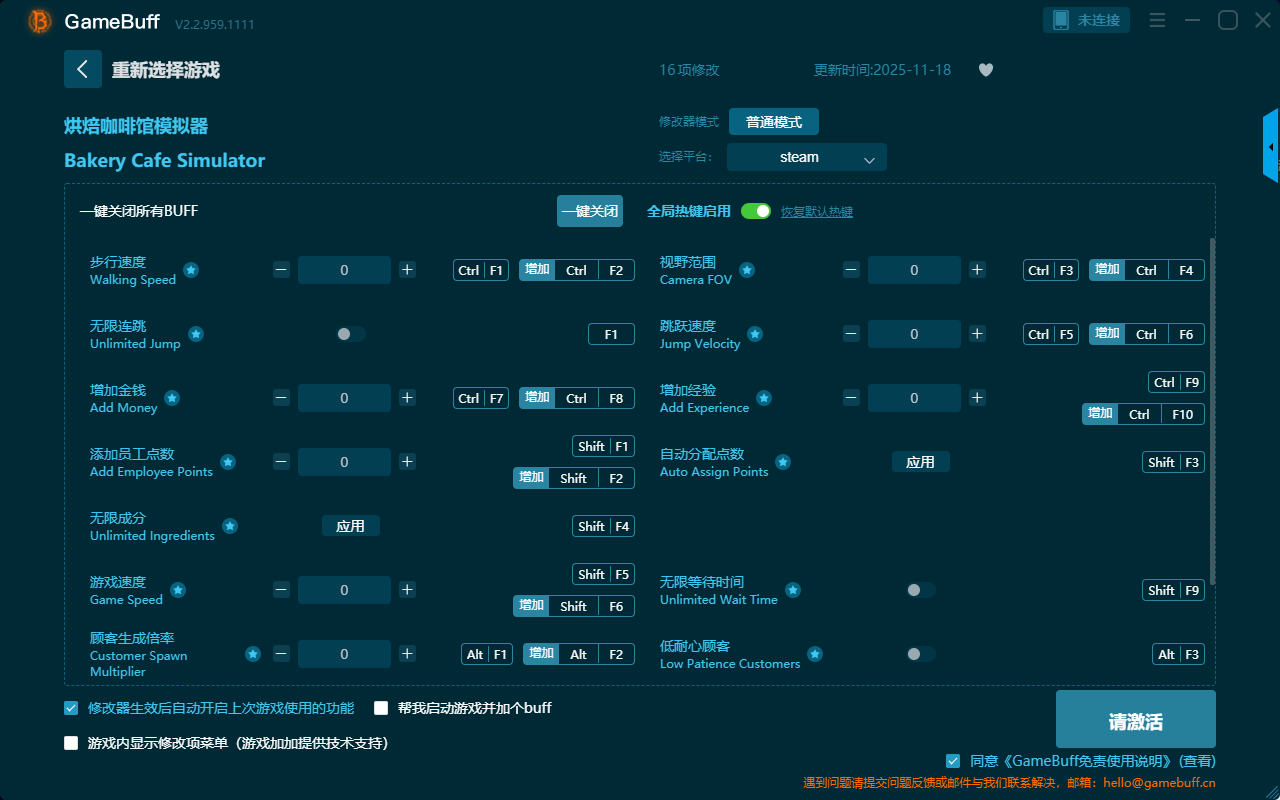Expand the blue side panel arrow on right edge
Viewport: 1280px width, 800px height.
1271,147
